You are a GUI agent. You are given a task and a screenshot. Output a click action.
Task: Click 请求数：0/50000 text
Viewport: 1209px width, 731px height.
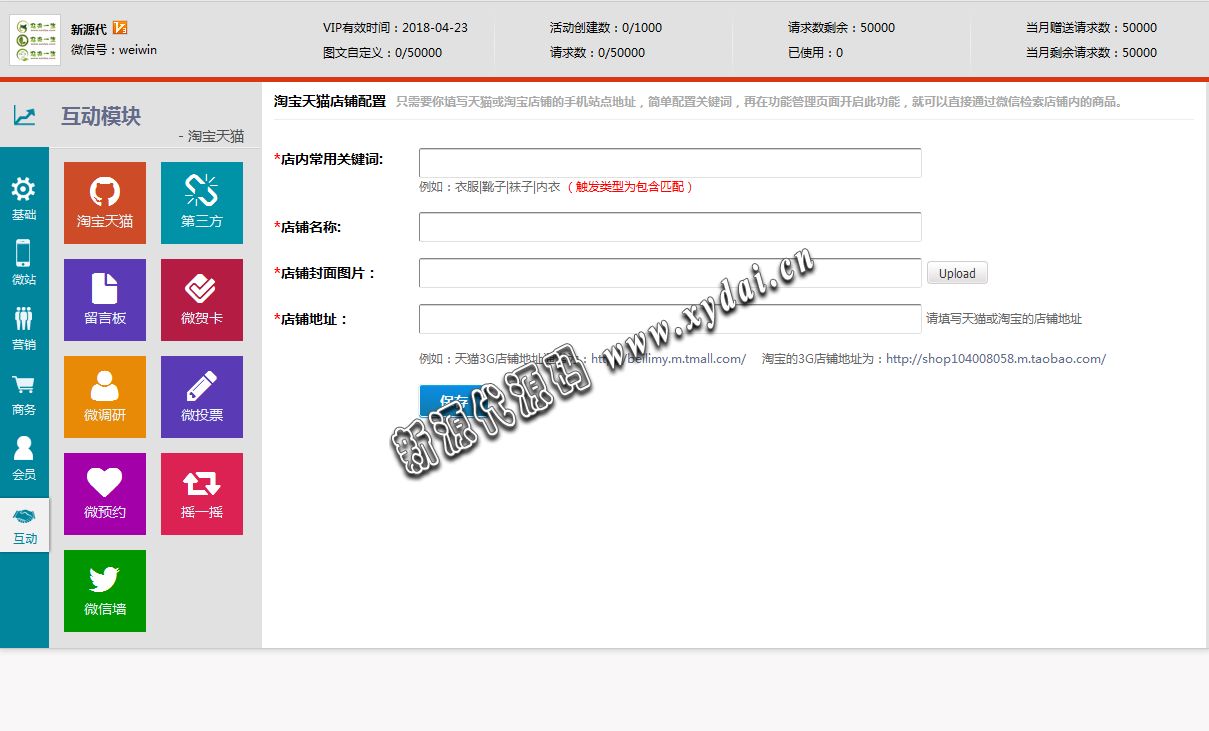(597, 53)
